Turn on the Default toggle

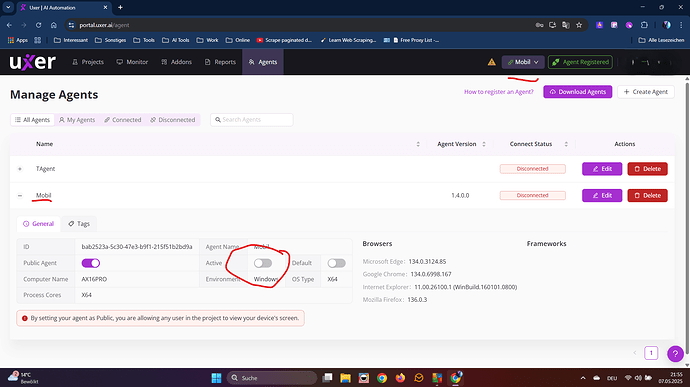click(x=336, y=263)
